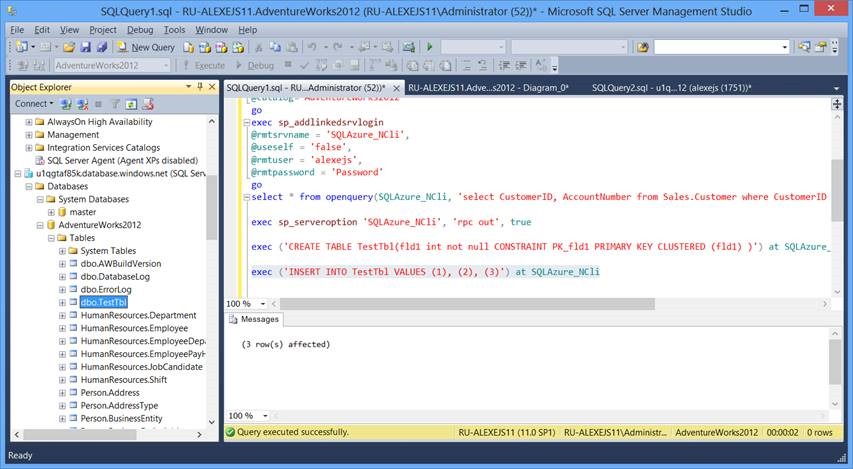Image resolution: width=853 pixels, height=469 pixels.
Task: Open the editor zoom 100 % dropdown
Action: coord(263,304)
